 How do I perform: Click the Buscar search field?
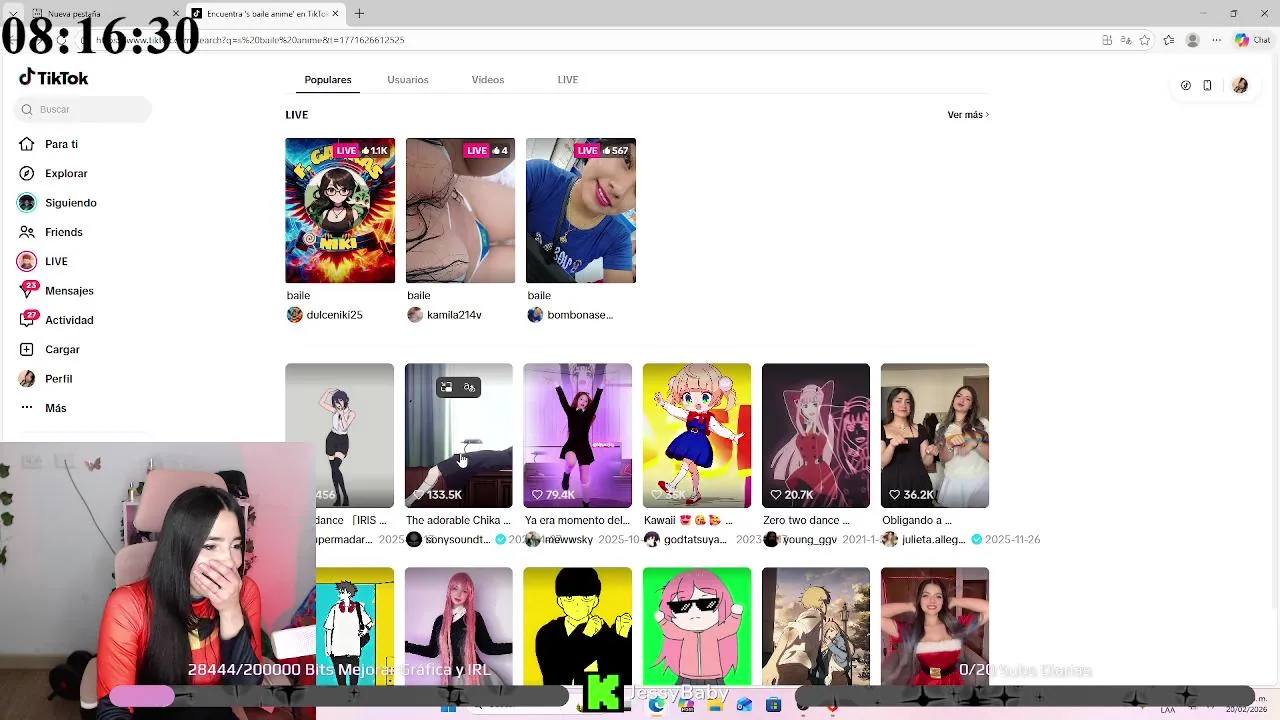point(85,109)
